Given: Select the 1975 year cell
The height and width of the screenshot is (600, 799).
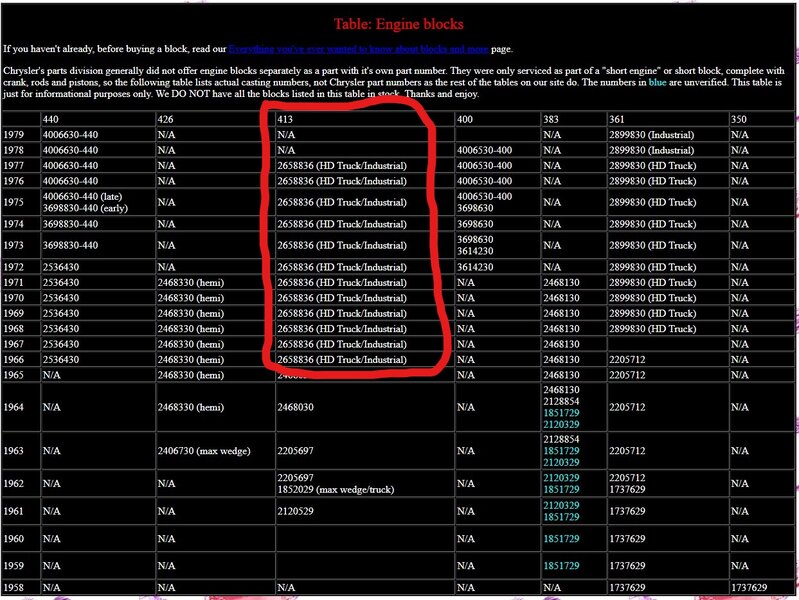Looking at the screenshot, I should pos(14,202).
